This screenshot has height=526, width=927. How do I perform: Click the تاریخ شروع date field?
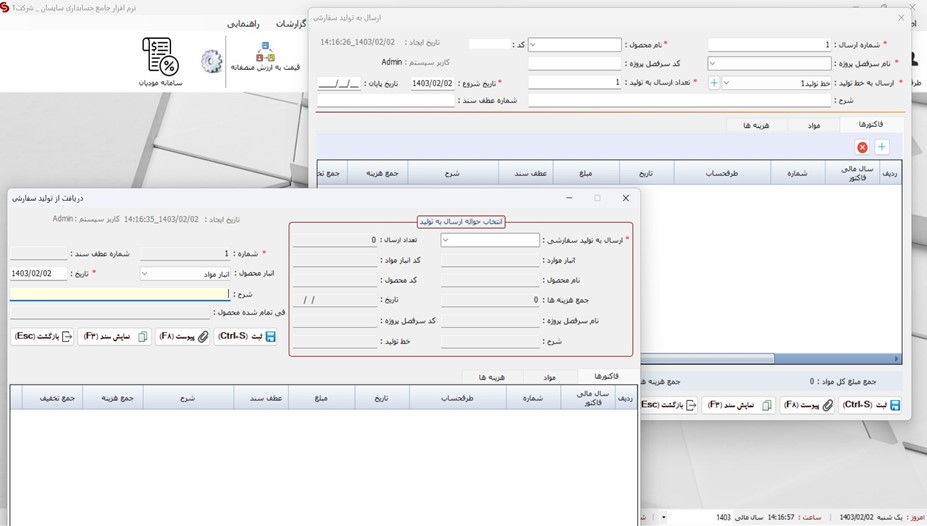pos(432,83)
